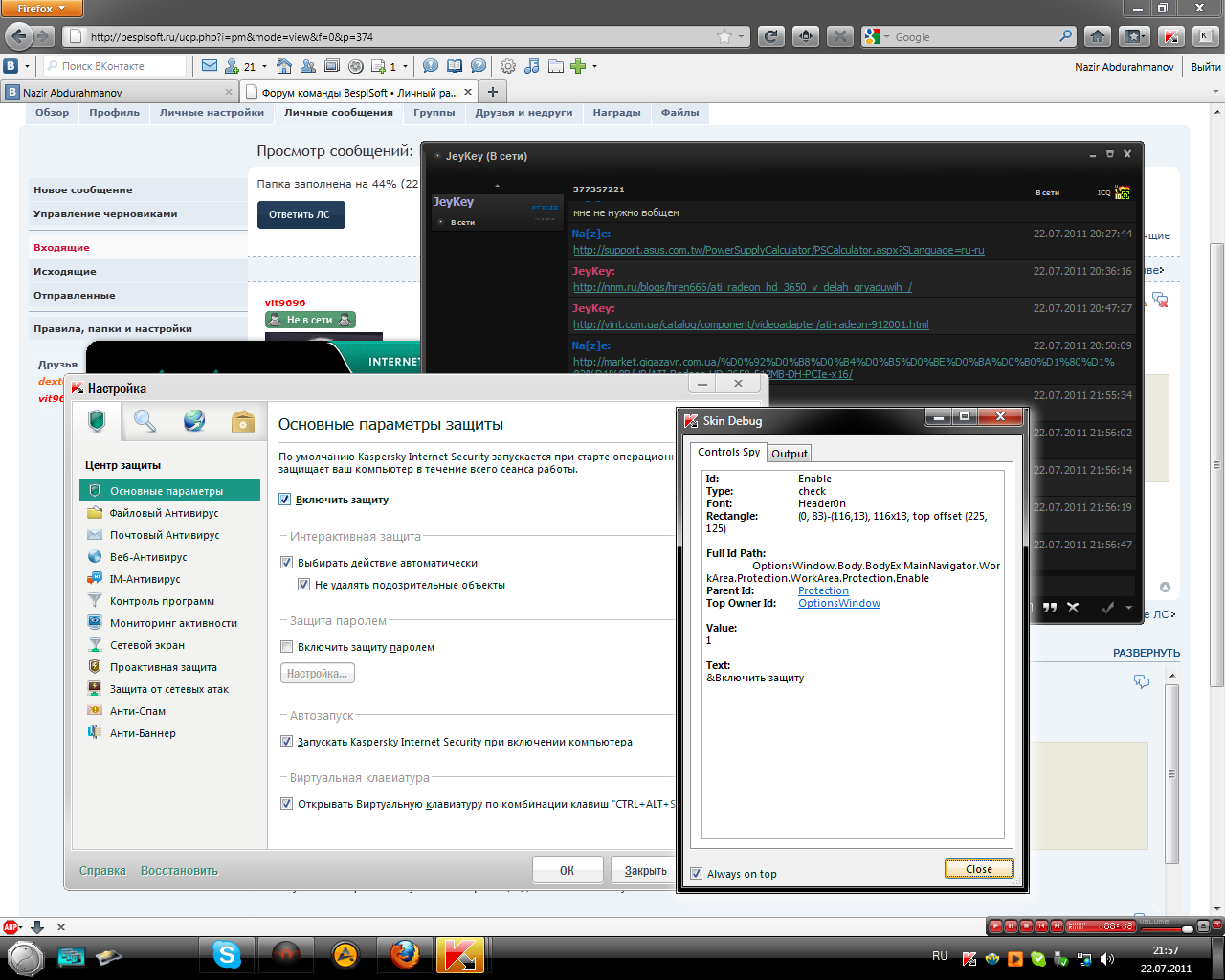Open VK toolbar messages envelope icon

210,66
